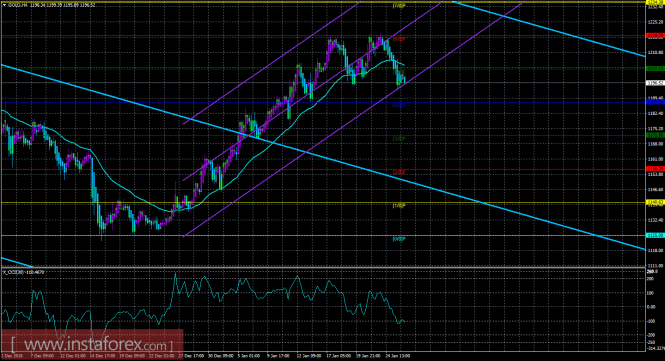The image size is (665, 361).
Task: Click the yellow top pivot price tag
Action: point(654,2)
